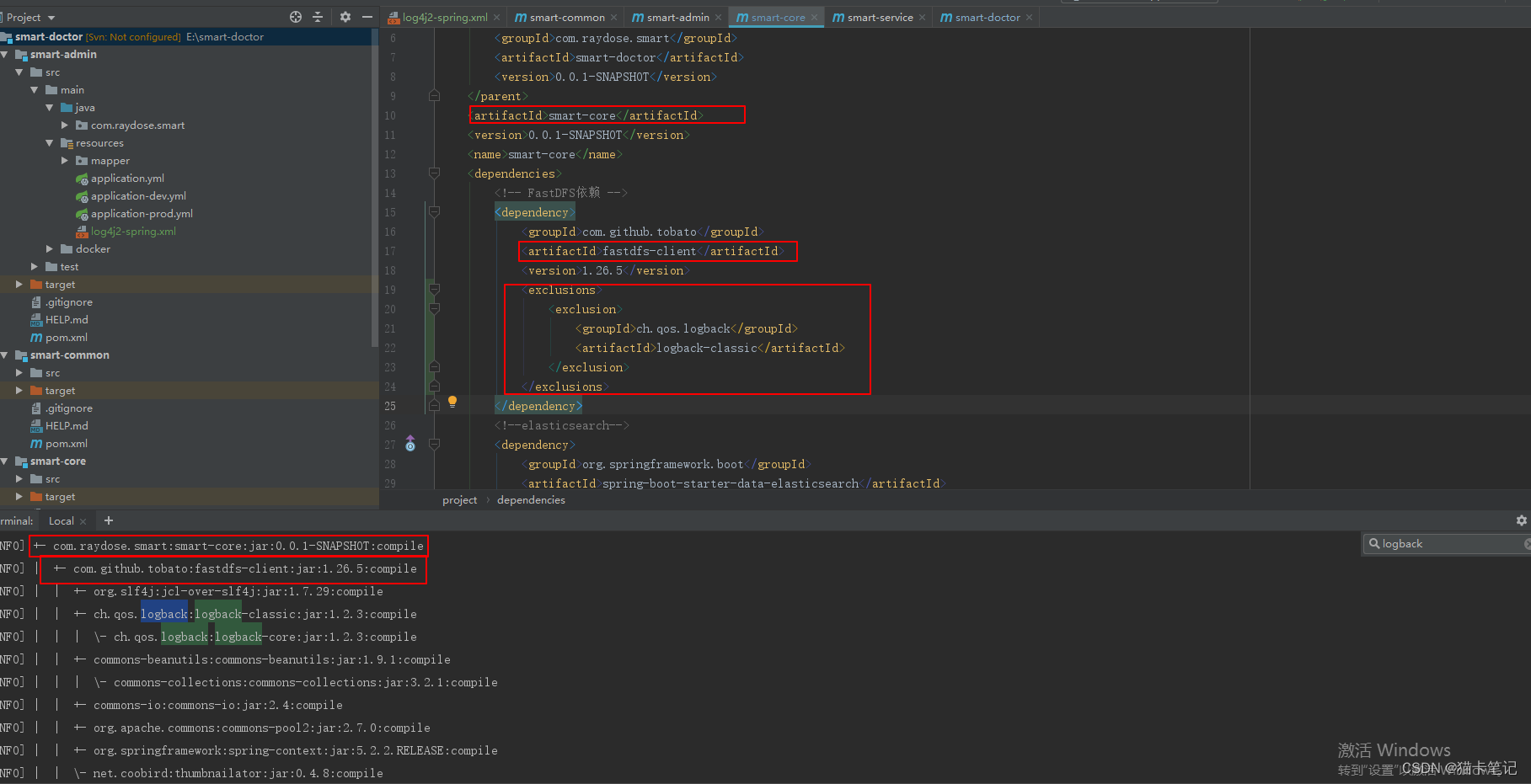Open the Project panel settings gear icon
The height and width of the screenshot is (784, 1531).
[x=345, y=16]
